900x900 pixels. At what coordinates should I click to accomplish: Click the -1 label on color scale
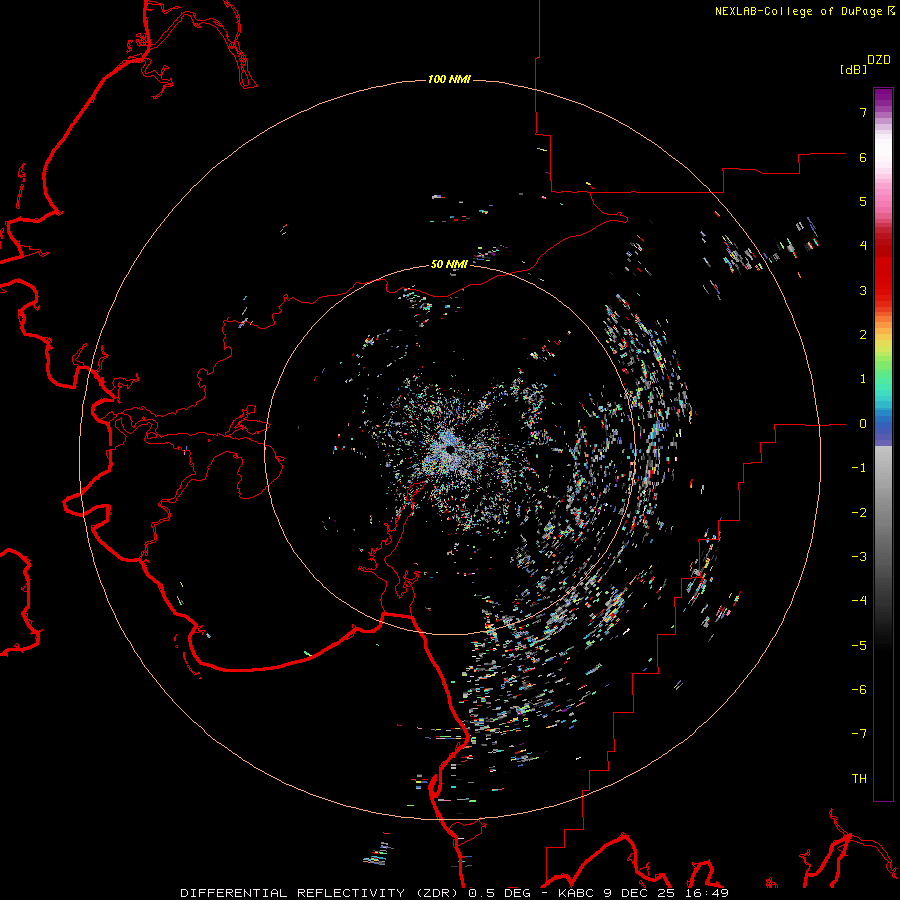[859, 468]
